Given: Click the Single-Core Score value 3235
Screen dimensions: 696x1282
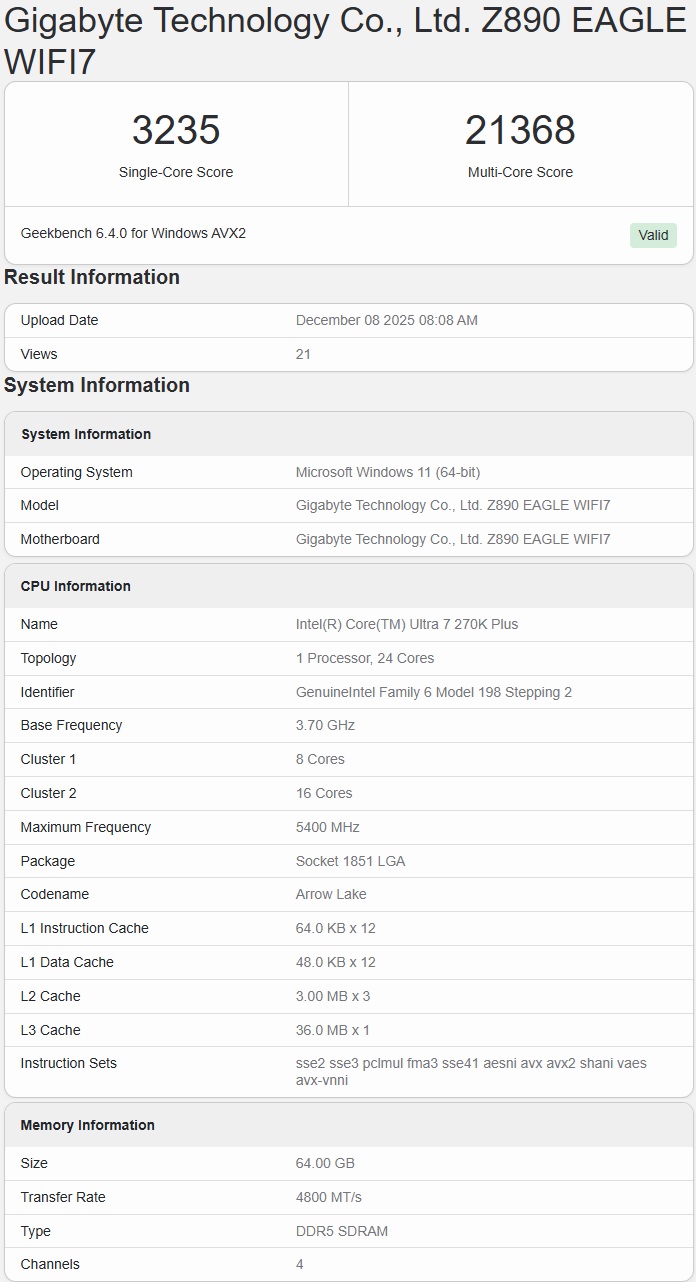Looking at the screenshot, I should pos(176,130).
